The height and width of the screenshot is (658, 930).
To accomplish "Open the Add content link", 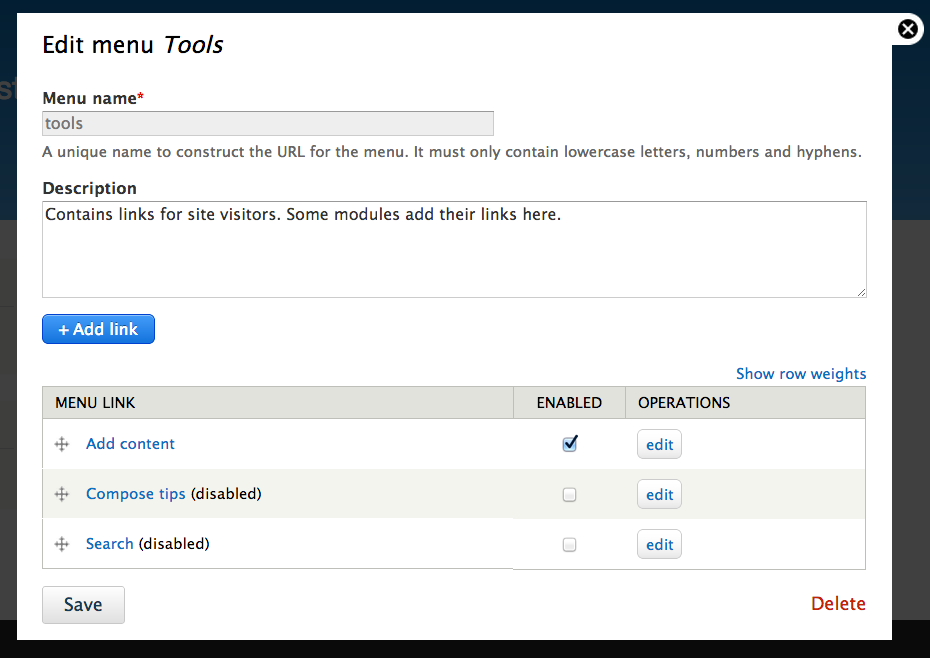I will pyautogui.click(x=130, y=444).
